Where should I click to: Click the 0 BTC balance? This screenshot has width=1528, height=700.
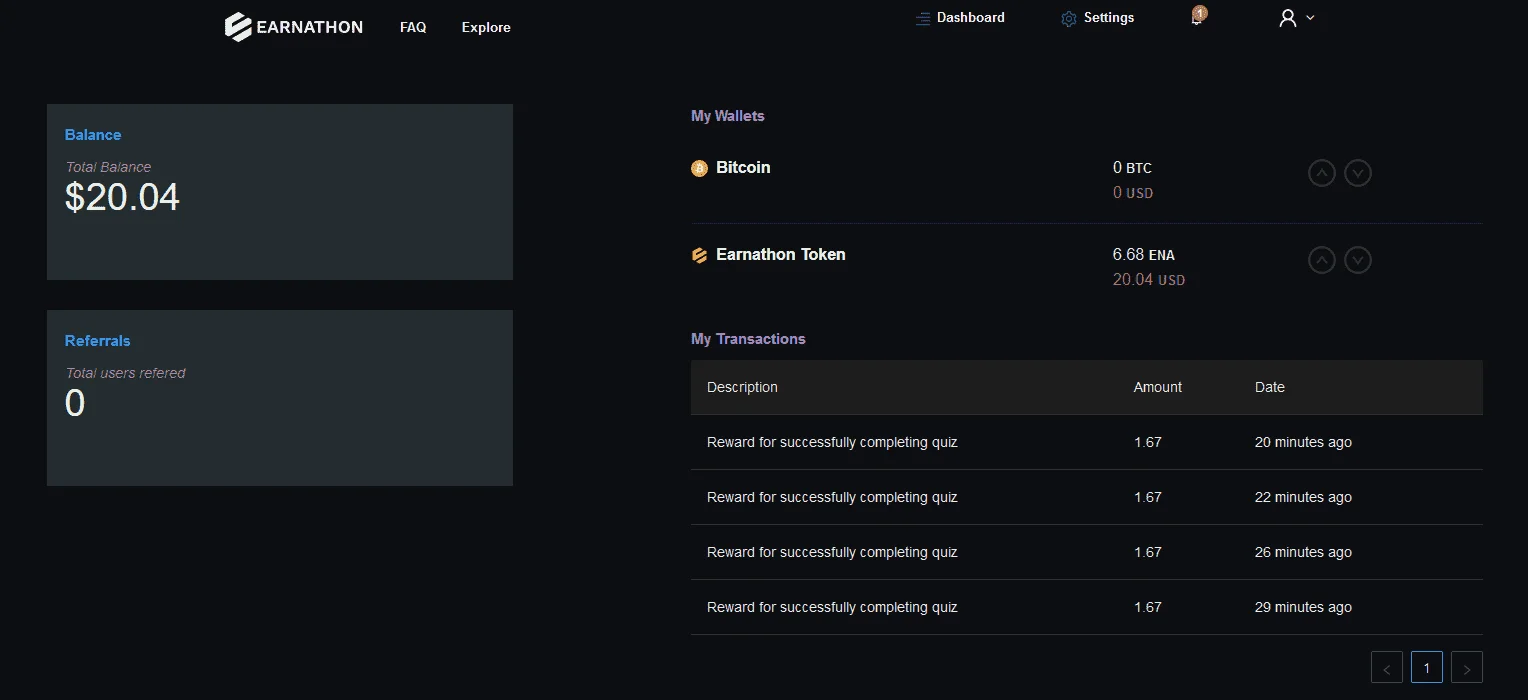1132,167
